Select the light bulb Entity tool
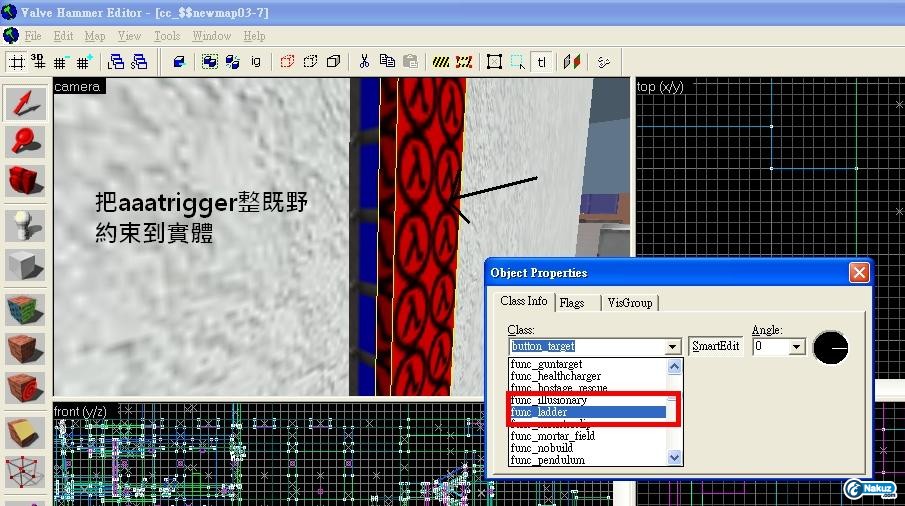905x506 pixels. [25, 224]
